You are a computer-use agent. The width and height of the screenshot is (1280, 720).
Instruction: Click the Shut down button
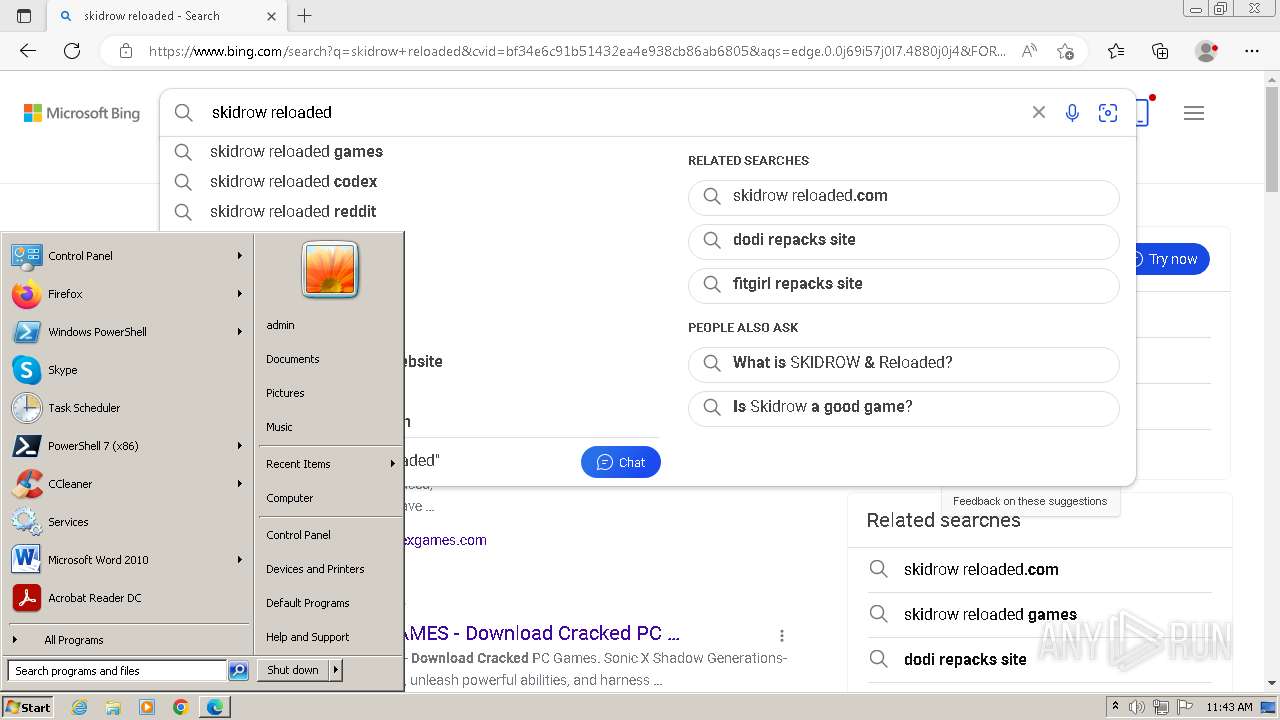point(293,670)
